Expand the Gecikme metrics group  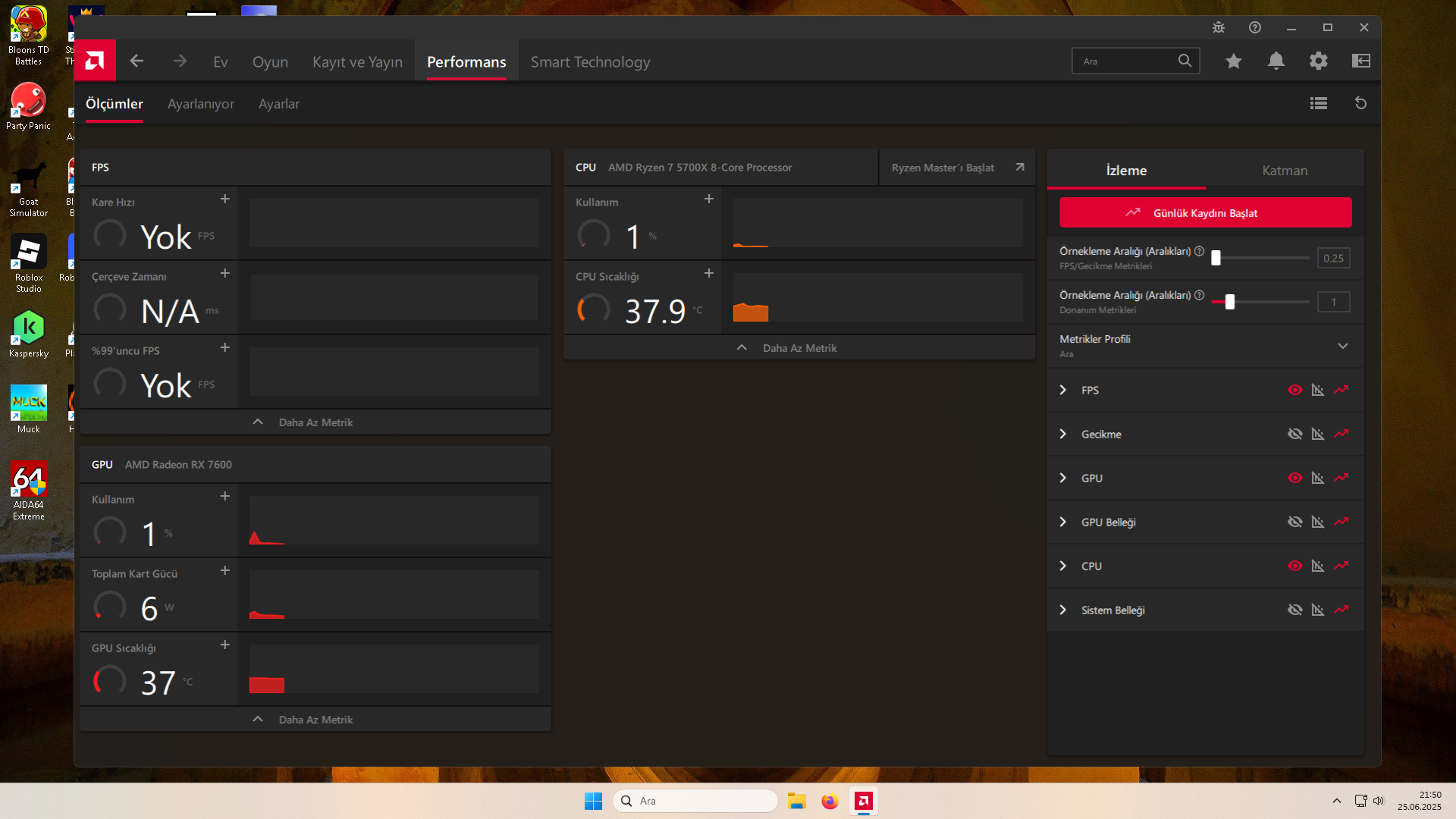click(1063, 434)
